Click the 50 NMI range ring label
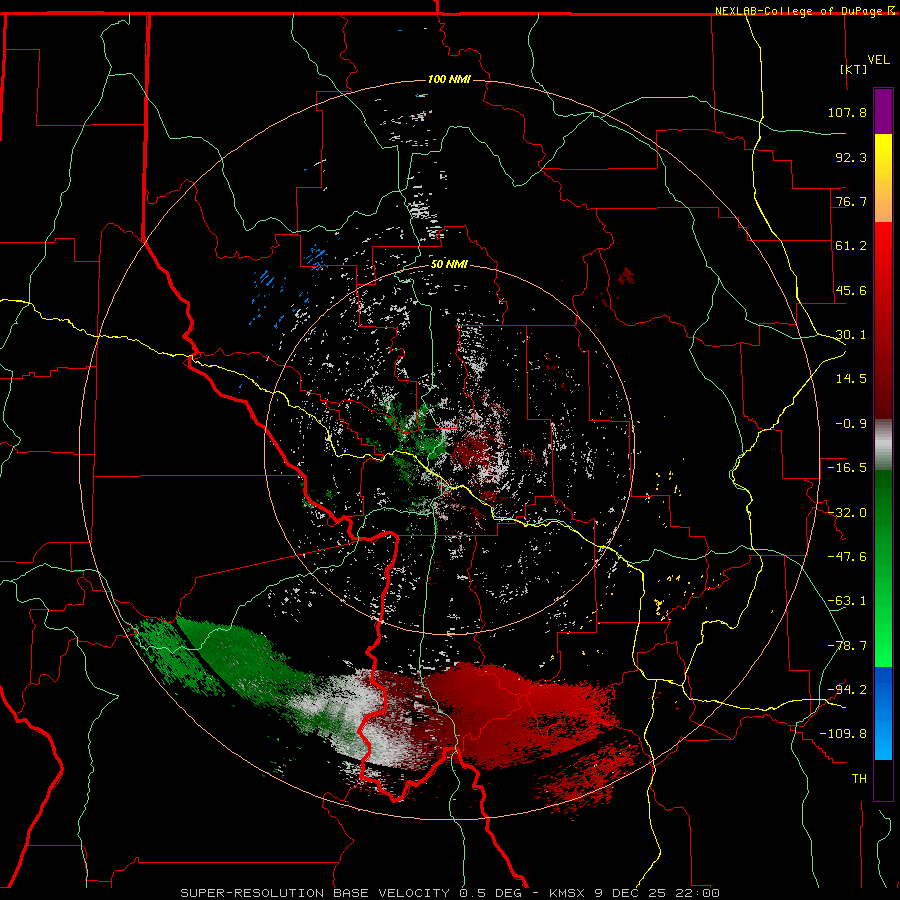 pos(449,265)
